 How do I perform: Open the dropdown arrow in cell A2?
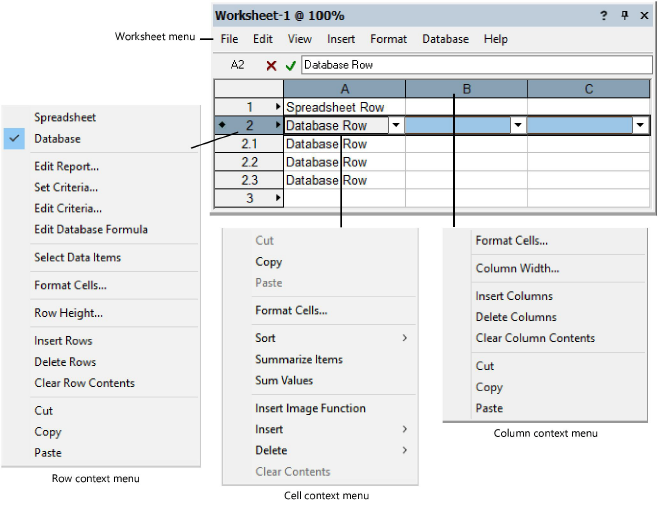[396, 126]
